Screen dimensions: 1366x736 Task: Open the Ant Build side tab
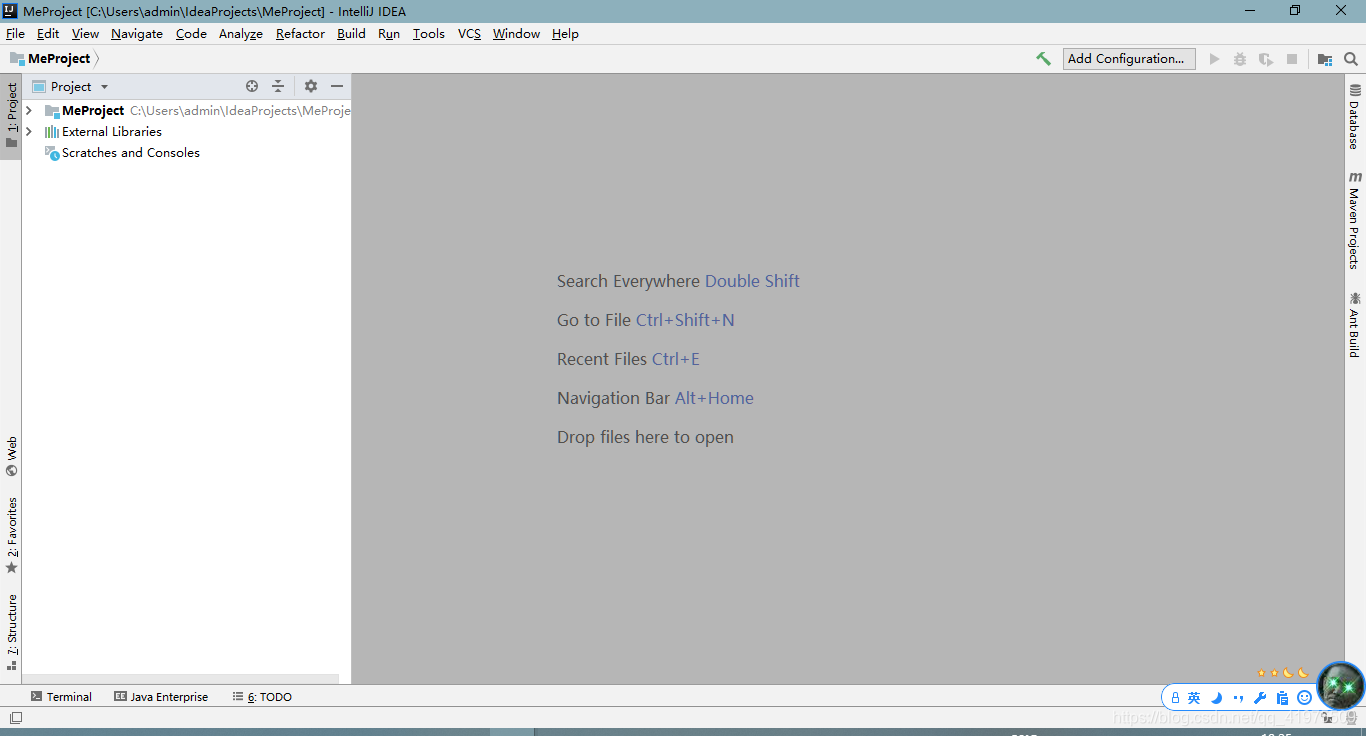tap(1355, 325)
